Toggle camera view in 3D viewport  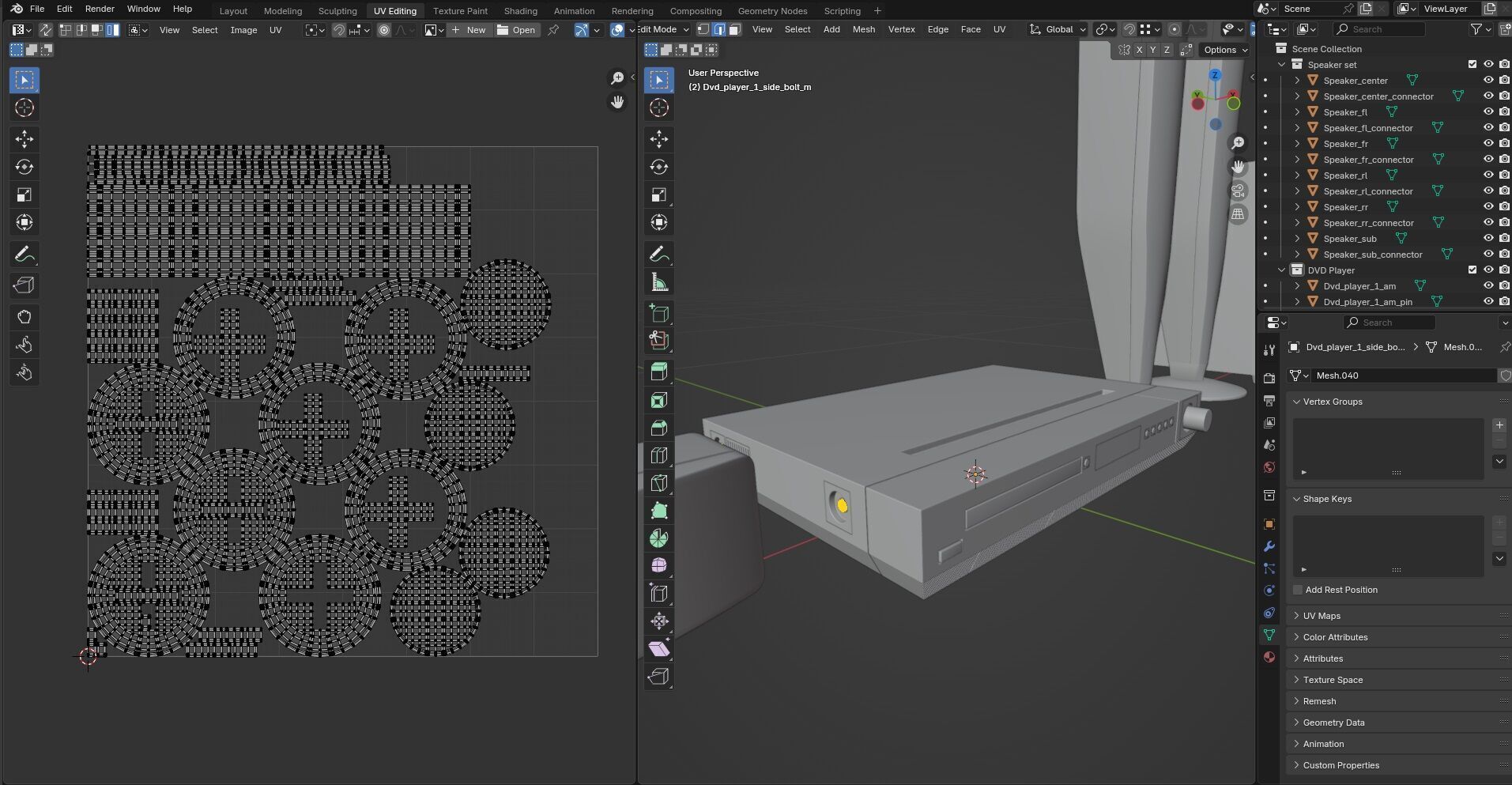[x=1238, y=191]
